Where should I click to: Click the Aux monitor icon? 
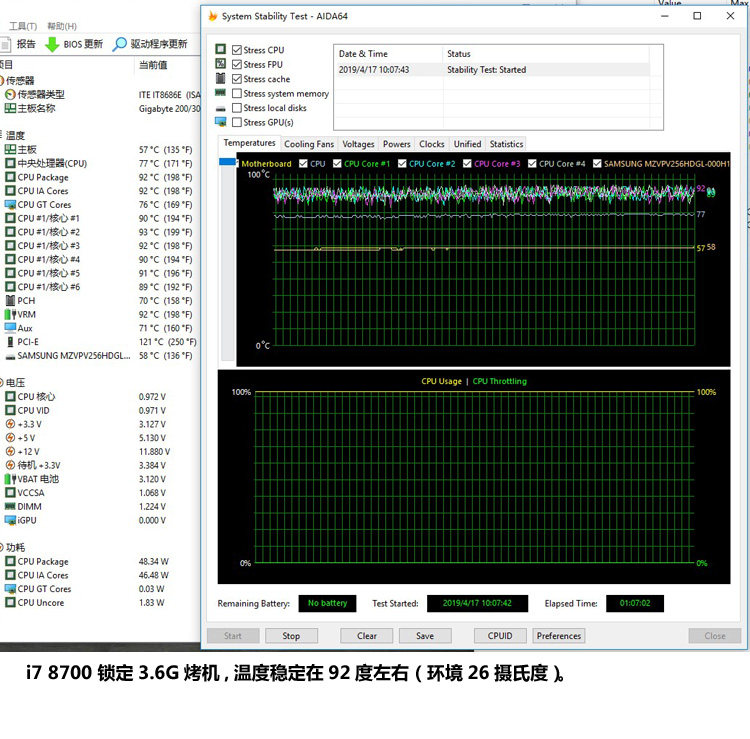[10, 328]
